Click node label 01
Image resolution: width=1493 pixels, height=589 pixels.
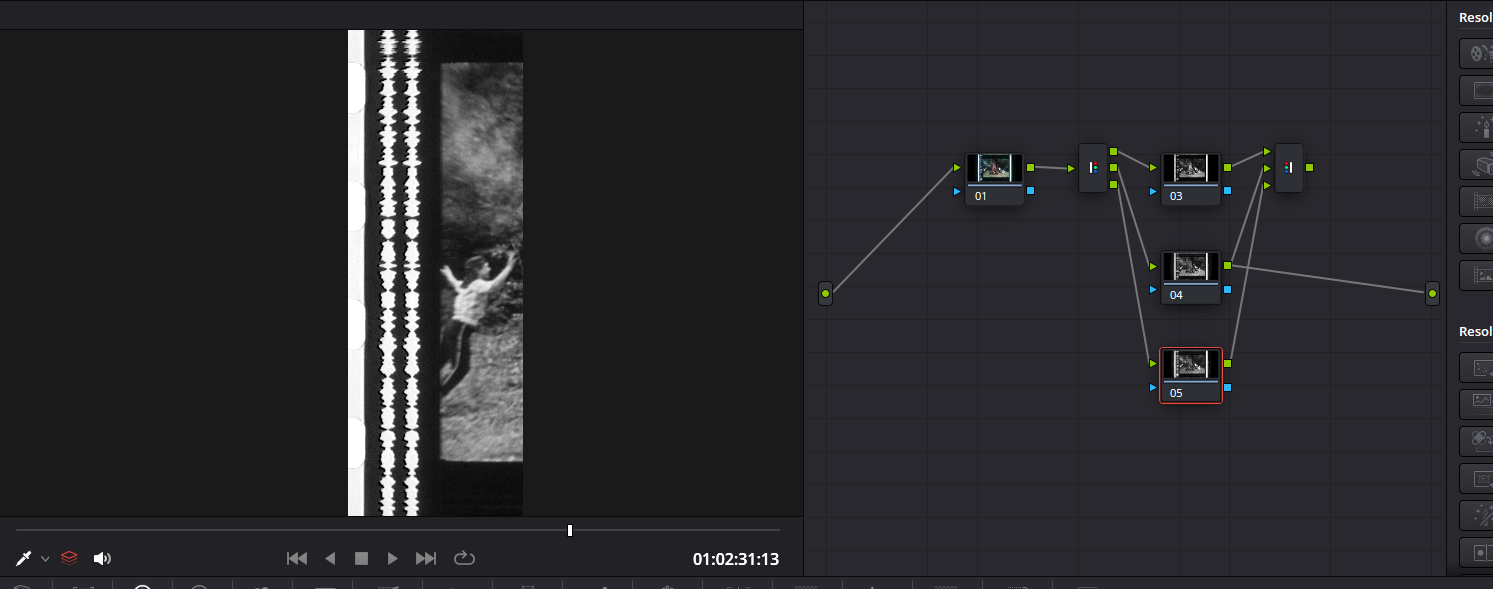980,196
